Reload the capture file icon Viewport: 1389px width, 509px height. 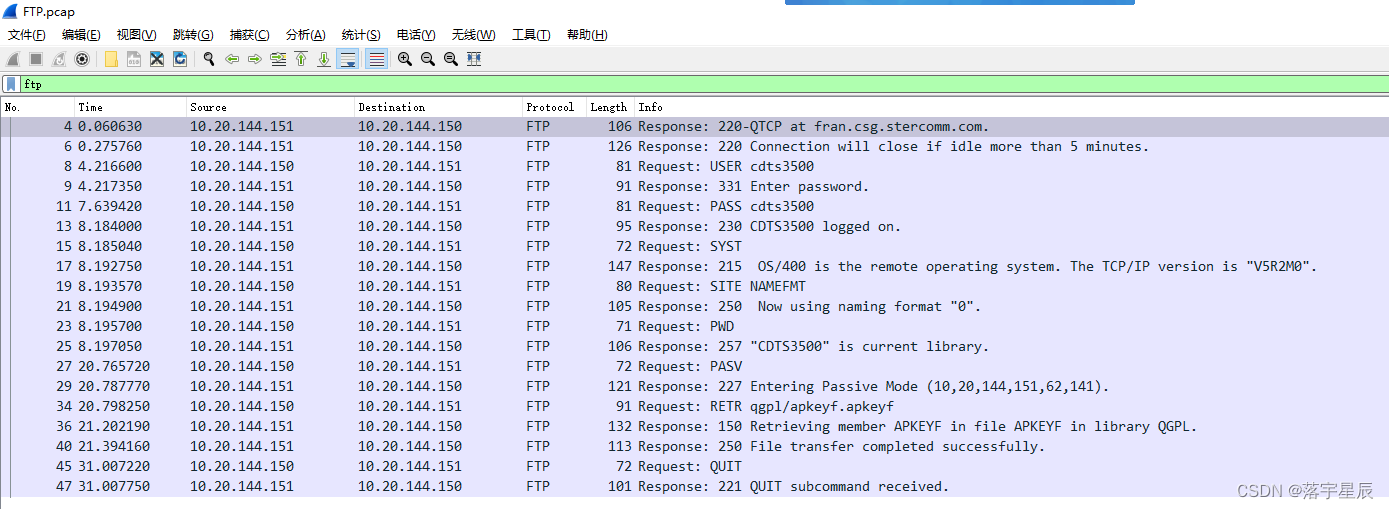point(180,59)
